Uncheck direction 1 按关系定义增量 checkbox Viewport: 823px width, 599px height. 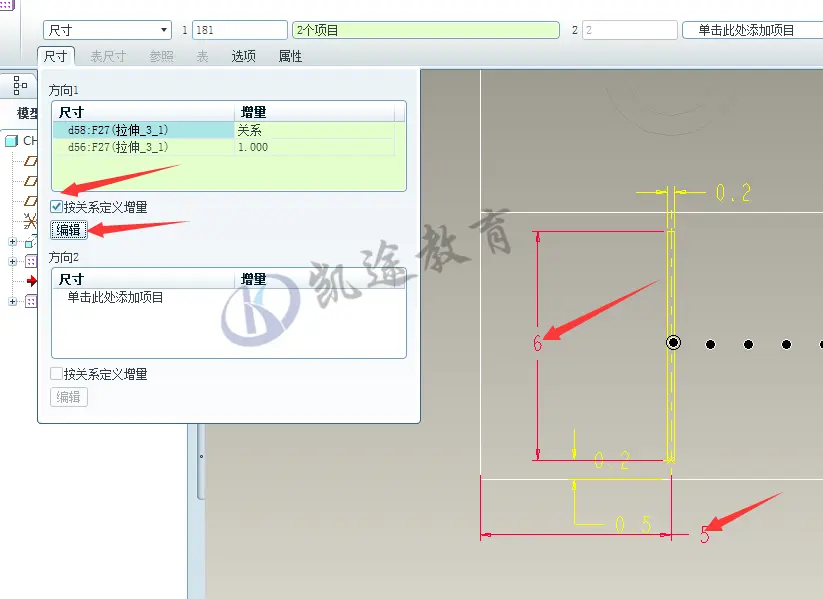[x=57, y=206]
